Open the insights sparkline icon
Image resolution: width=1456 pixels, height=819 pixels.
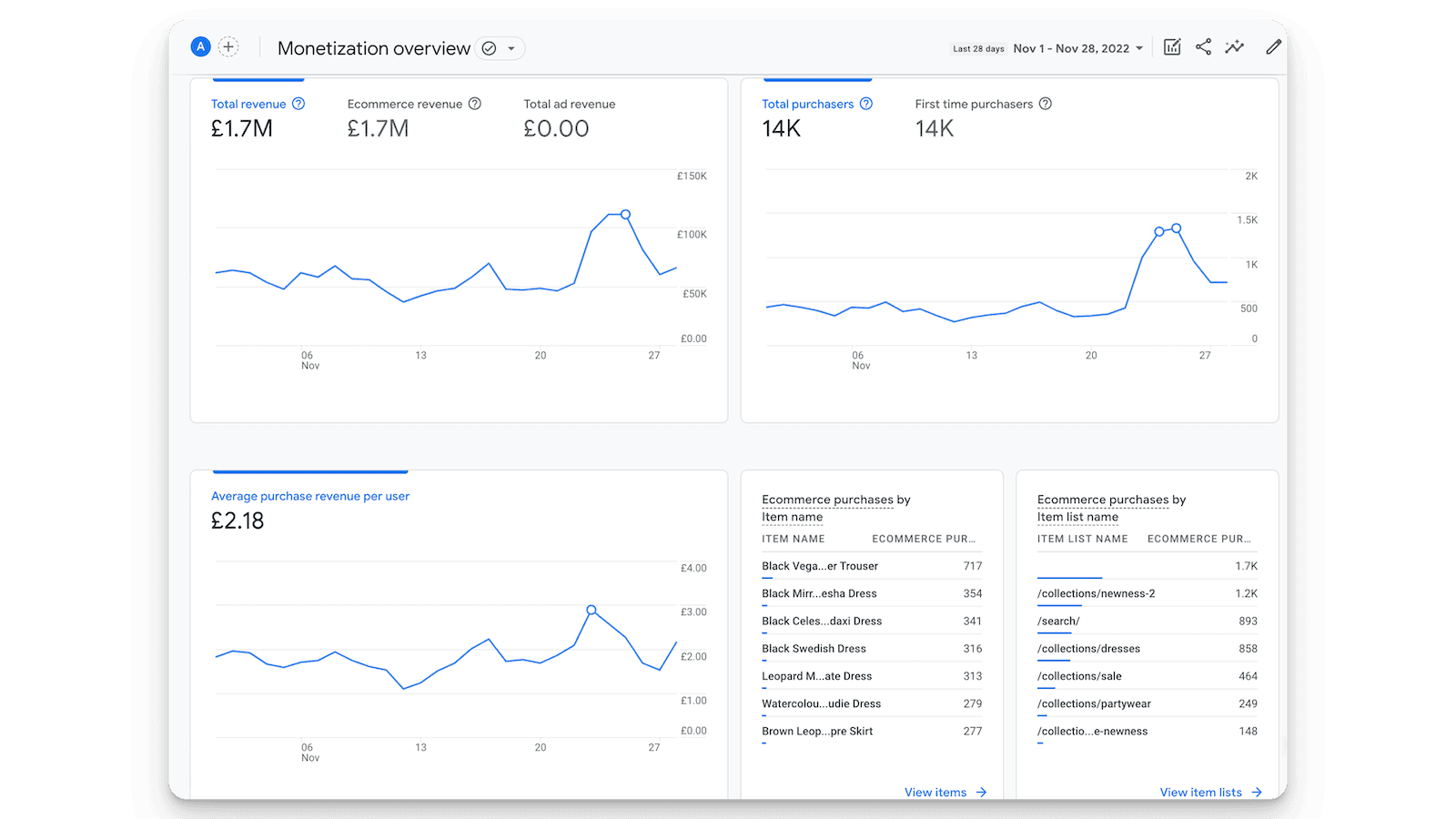coord(1235,47)
